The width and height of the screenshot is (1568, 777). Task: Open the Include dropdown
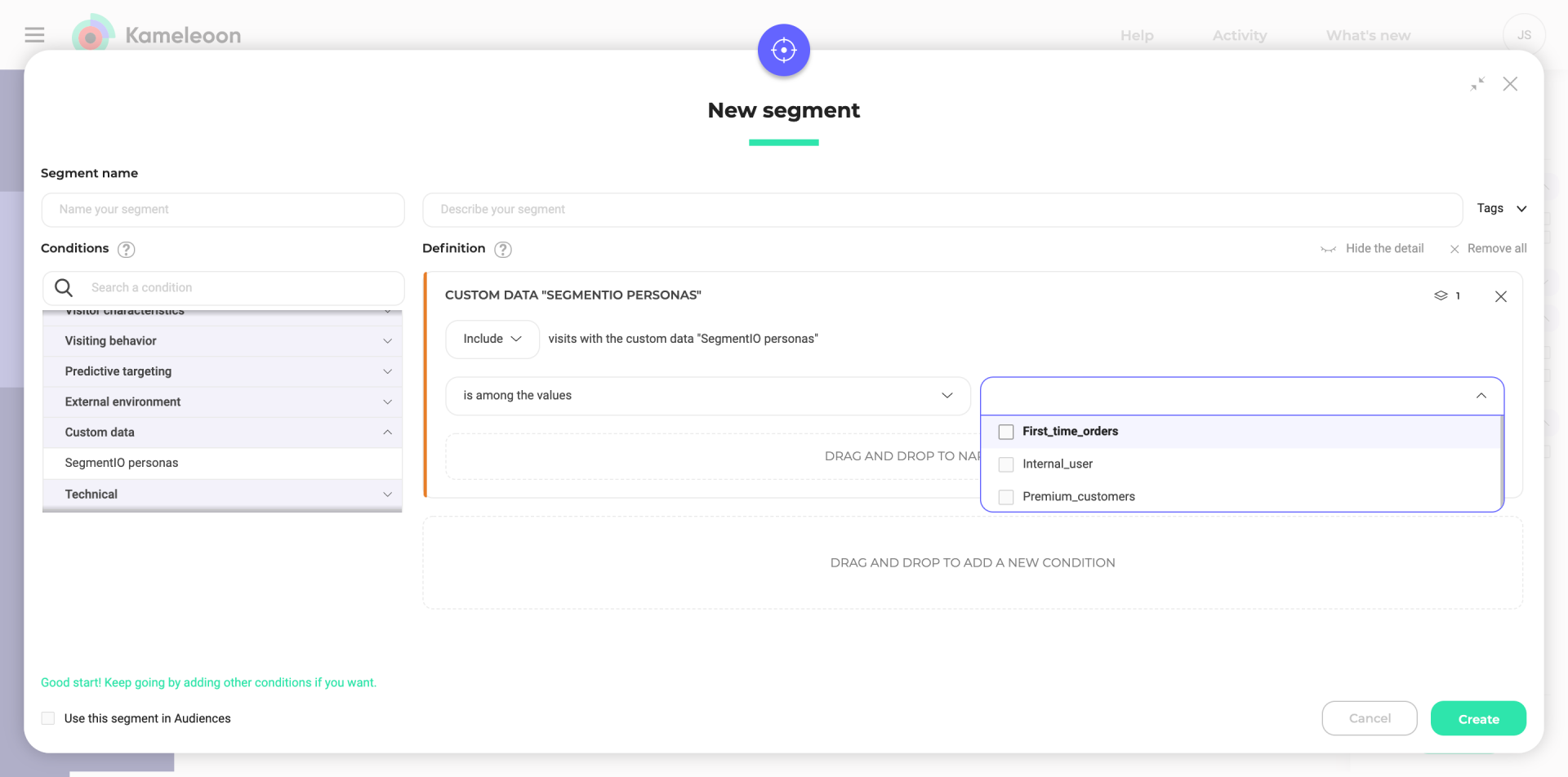click(492, 339)
